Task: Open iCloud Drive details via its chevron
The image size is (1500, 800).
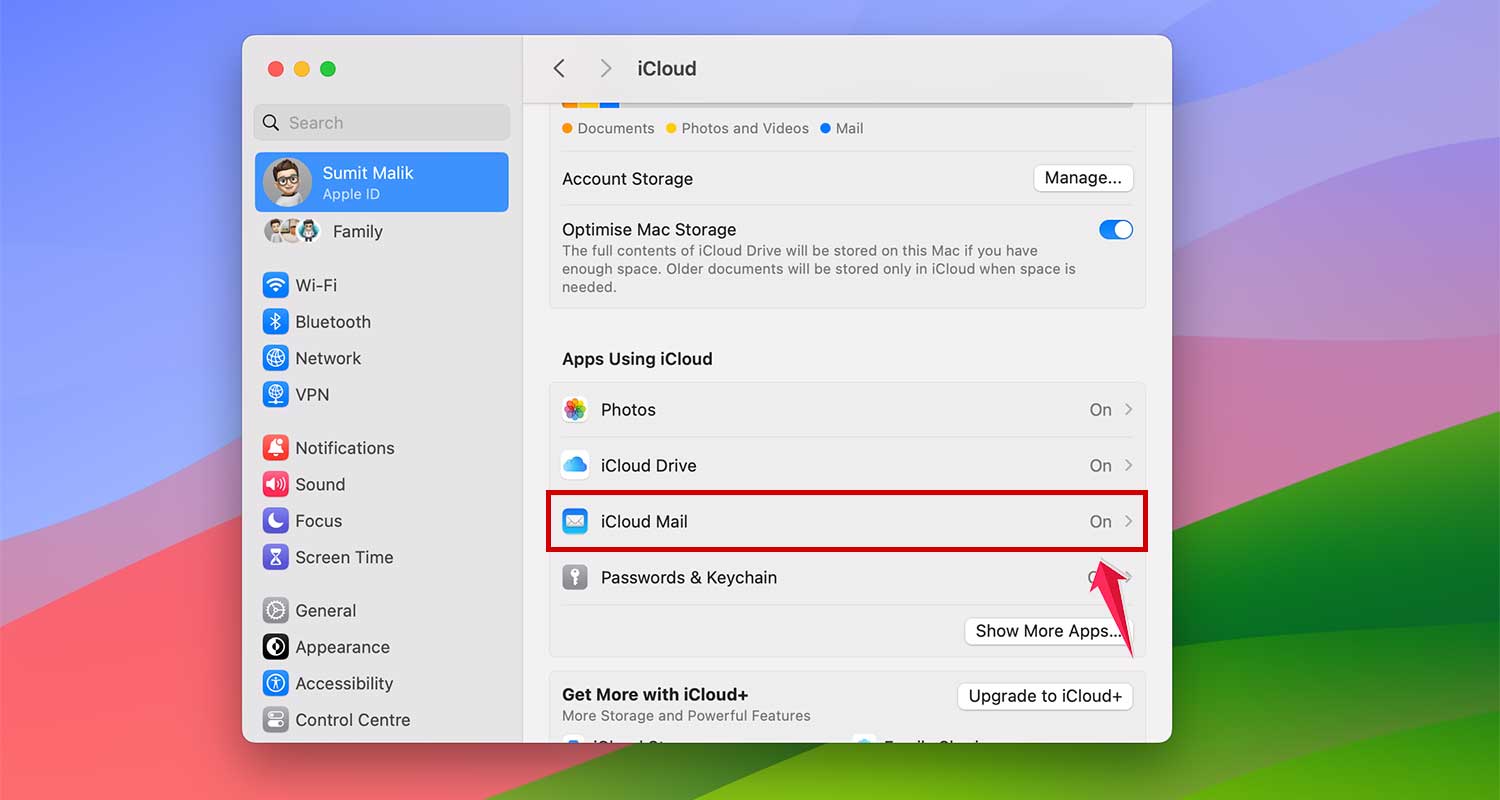Action: tap(1129, 465)
